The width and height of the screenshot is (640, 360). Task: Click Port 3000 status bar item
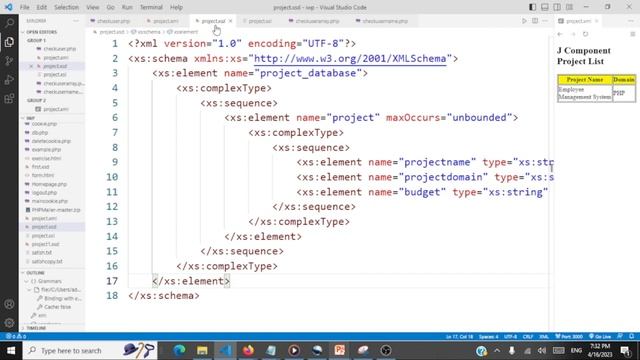click(x=569, y=337)
